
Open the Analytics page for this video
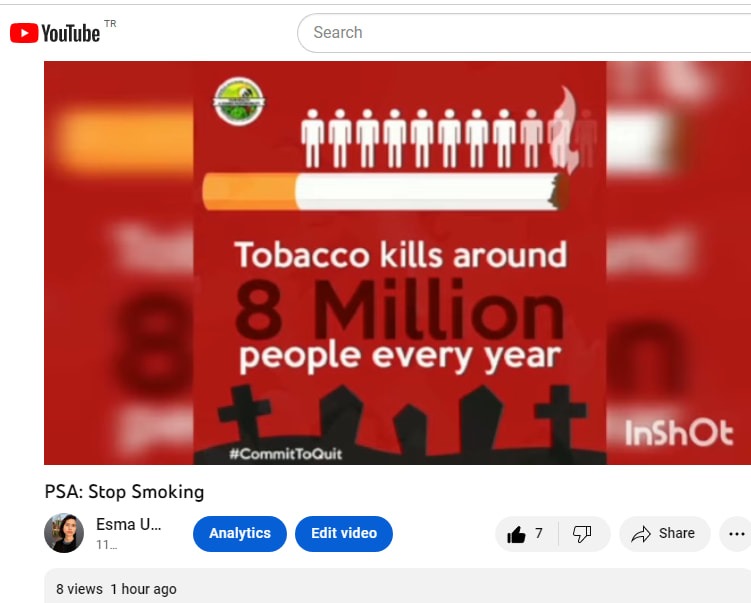(240, 534)
